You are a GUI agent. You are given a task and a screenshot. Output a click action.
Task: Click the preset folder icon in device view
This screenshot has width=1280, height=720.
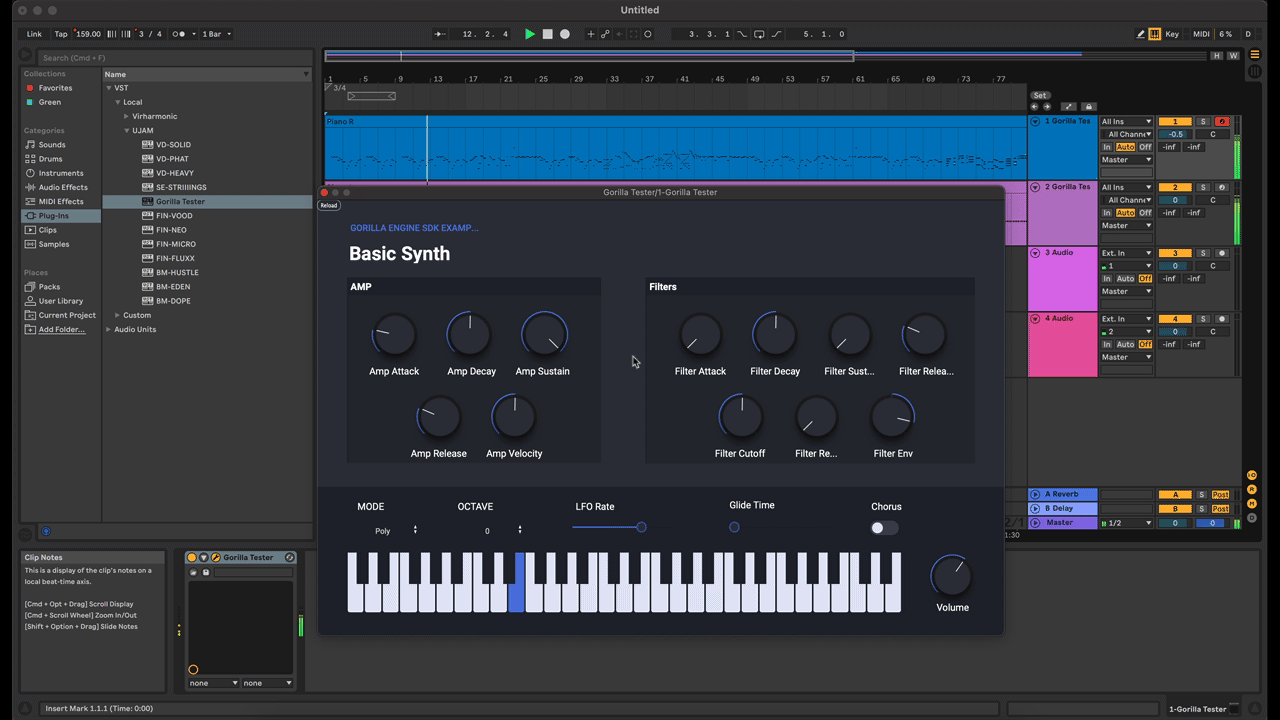point(193,572)
